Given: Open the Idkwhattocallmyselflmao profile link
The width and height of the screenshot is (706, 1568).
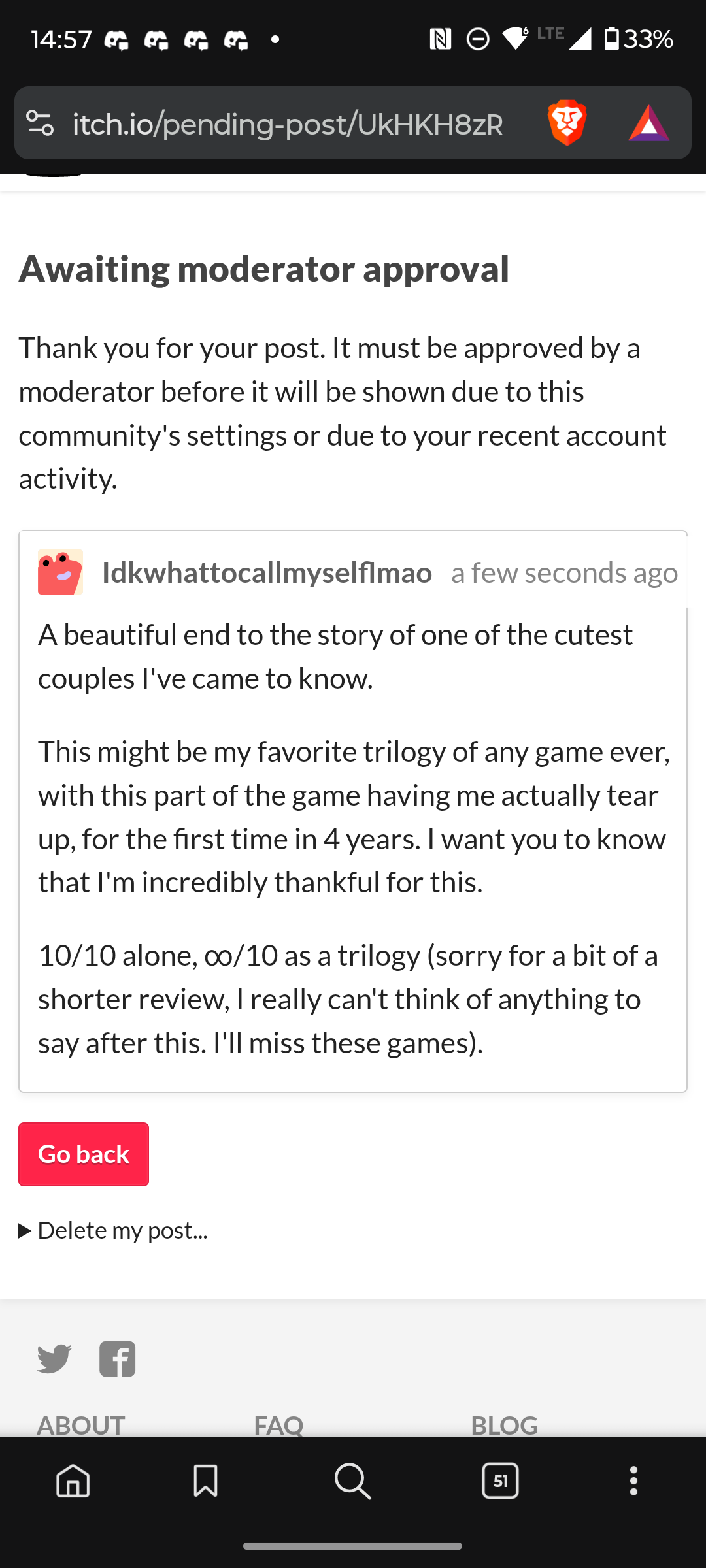Looking at the screenshot, I should click(267, 573).
